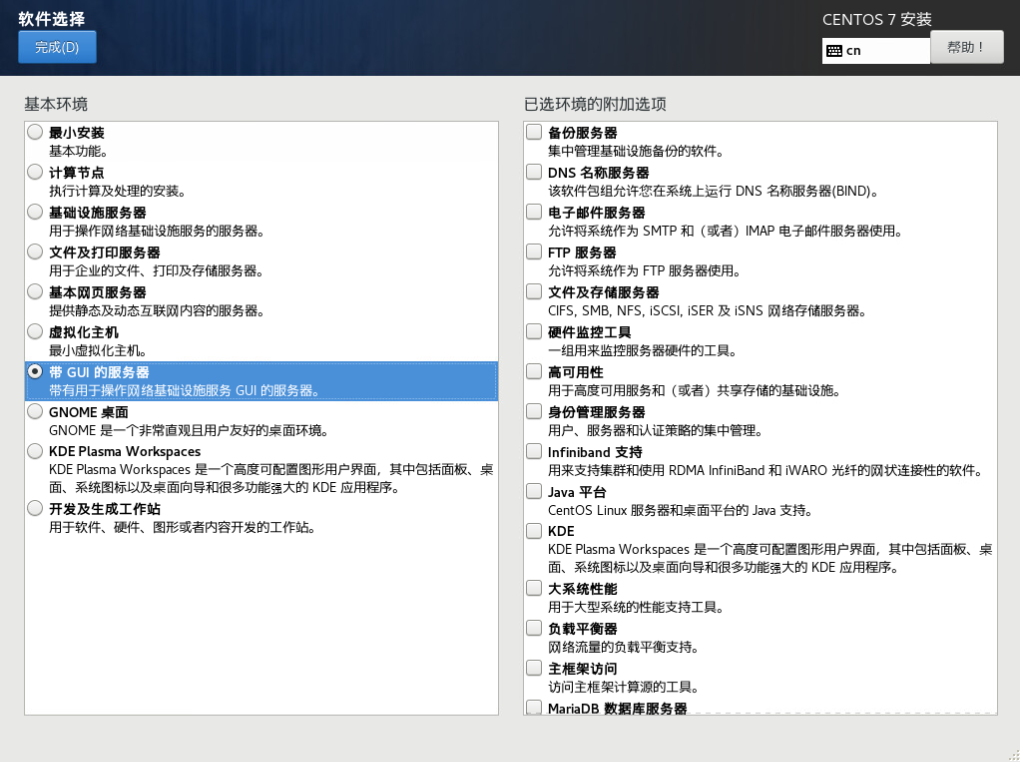Select the GNOME 桌面 radio option

tap(35, 412)
